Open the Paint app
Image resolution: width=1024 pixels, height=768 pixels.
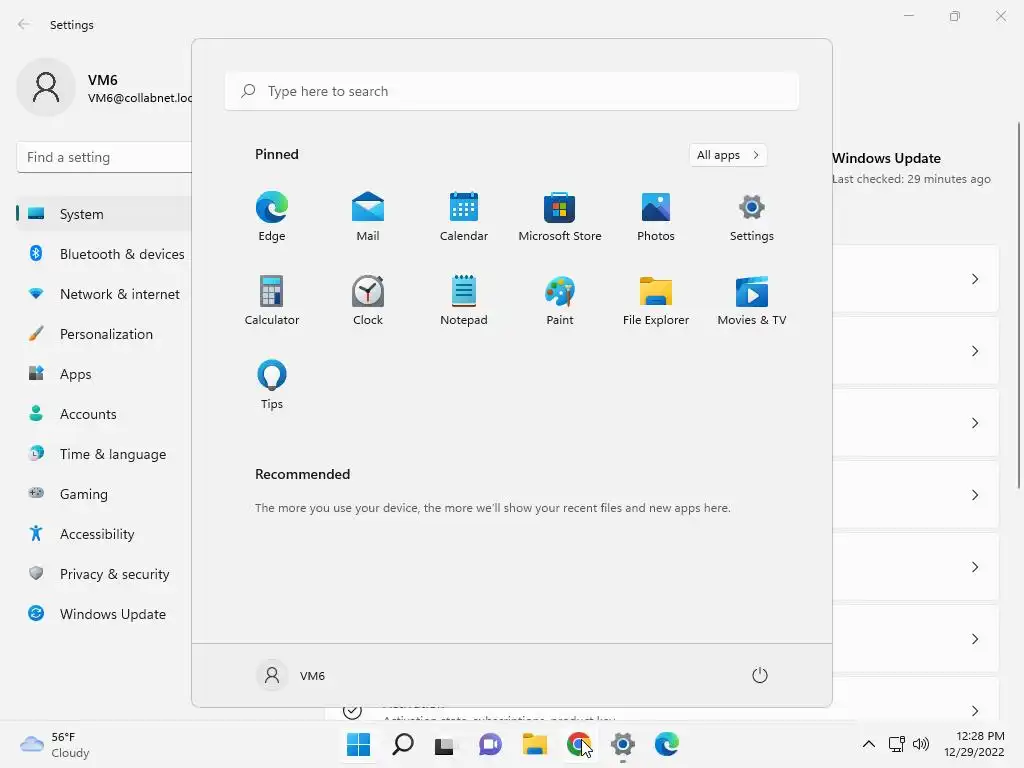[560, 300]
